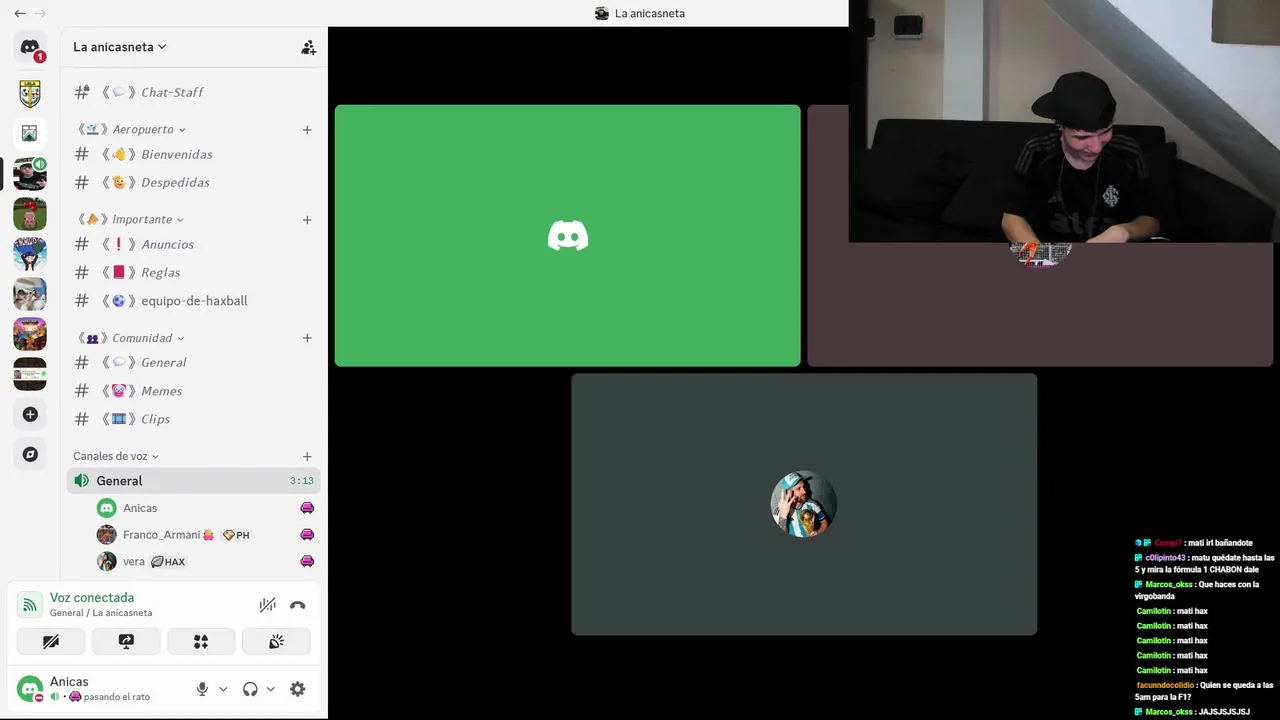
Task: Open the soundboard button
Action: pos(276,641)
